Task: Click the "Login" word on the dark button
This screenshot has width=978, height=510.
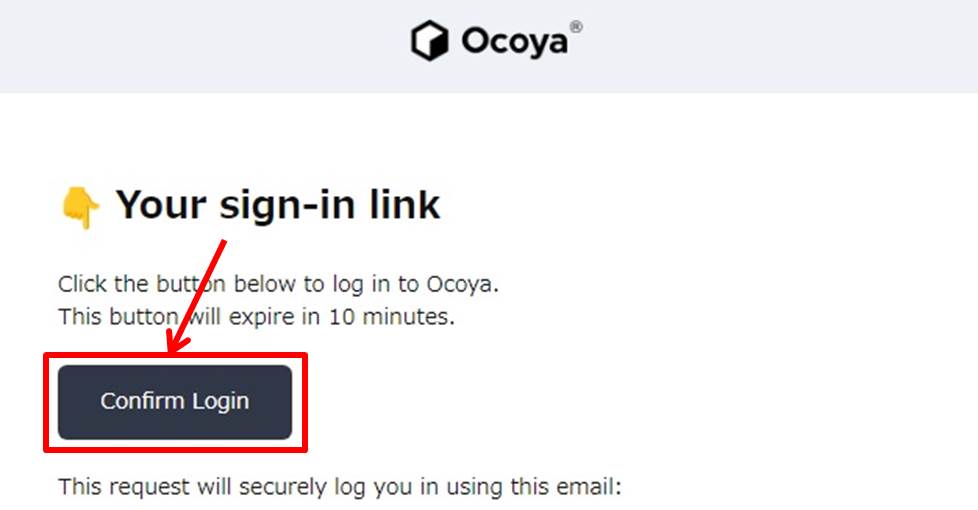Action: tap(220, 402)
